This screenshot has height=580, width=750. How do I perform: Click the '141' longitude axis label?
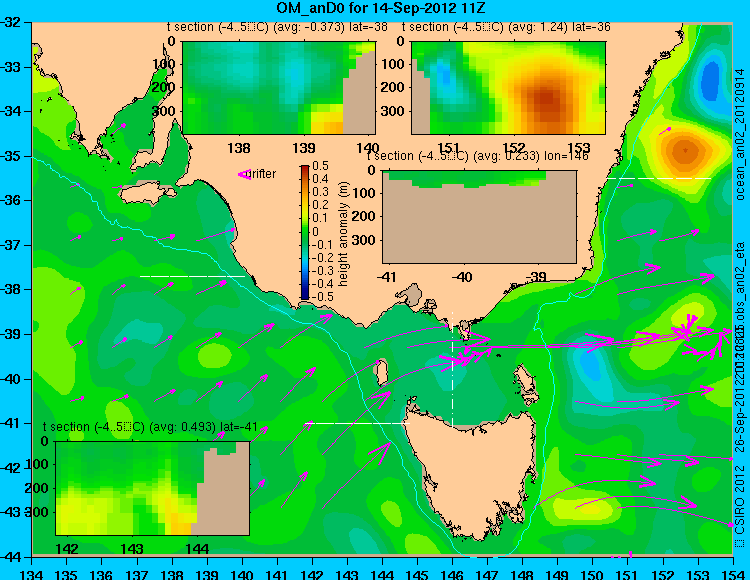pyautogui.click(x=276, y=574)
